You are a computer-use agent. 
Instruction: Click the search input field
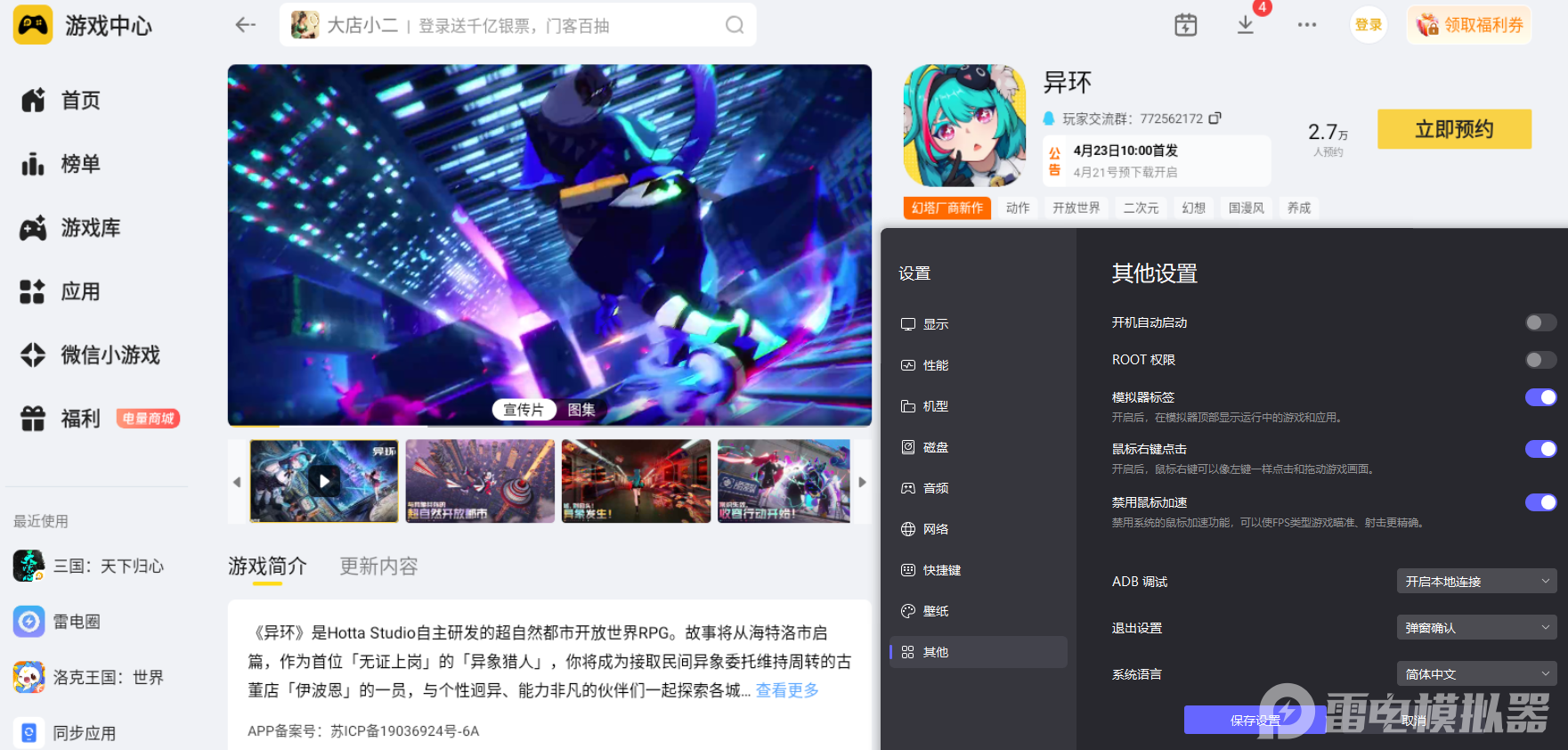518,25
